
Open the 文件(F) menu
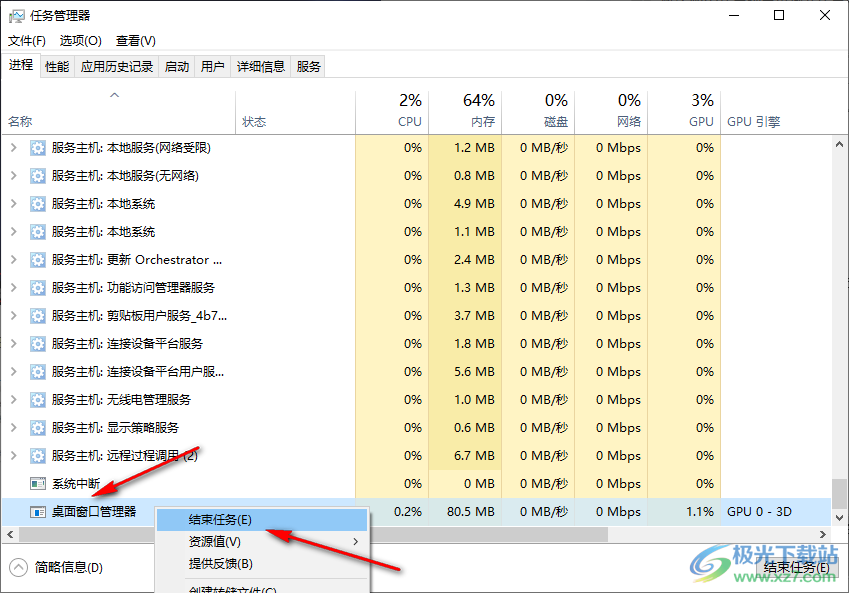coord(27,41)
